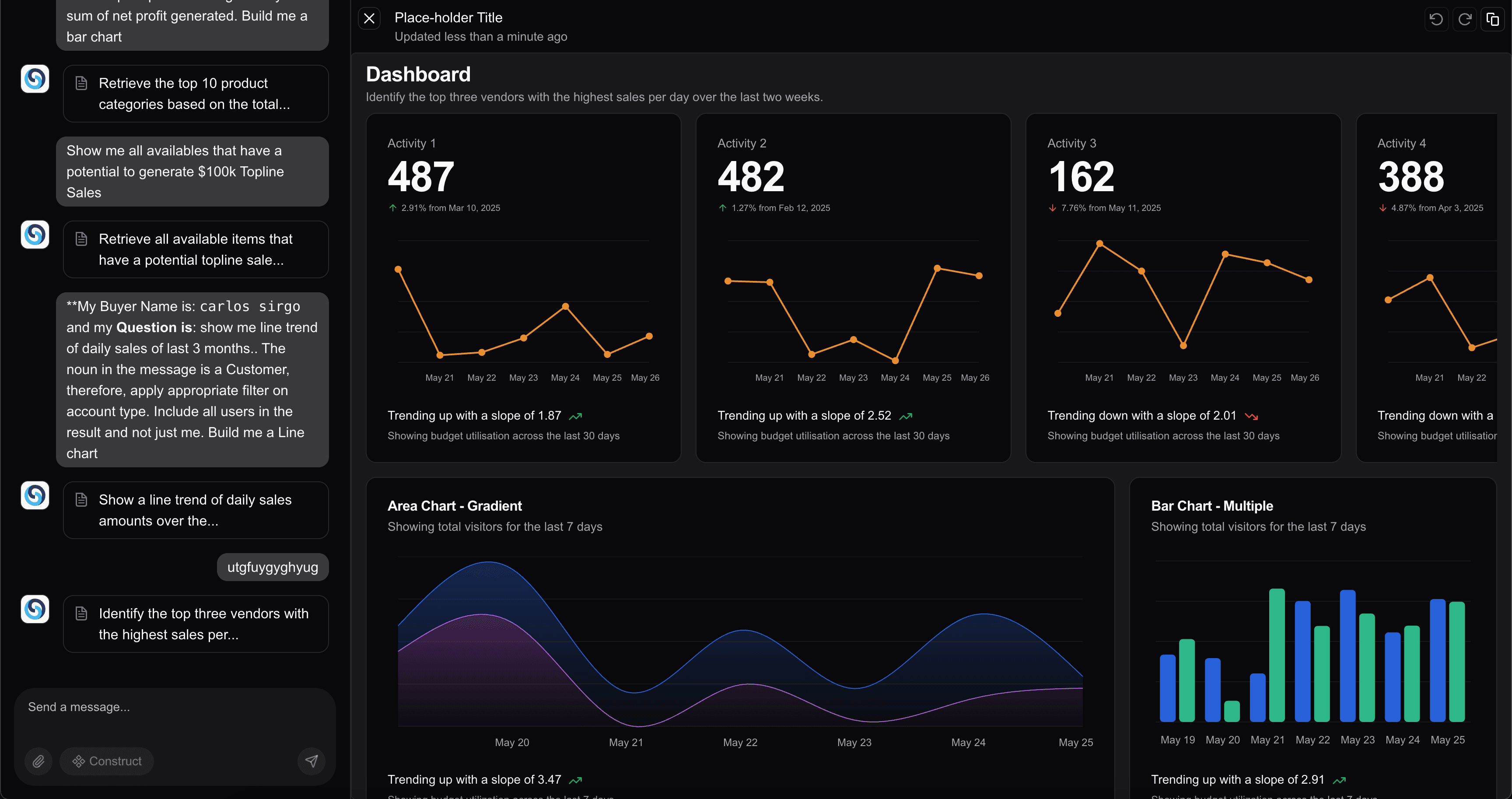Click the 'utgfuygyghyug' user message bubble
The width and height of the screenshot is (1512, 799).
(x=273, y=567)
